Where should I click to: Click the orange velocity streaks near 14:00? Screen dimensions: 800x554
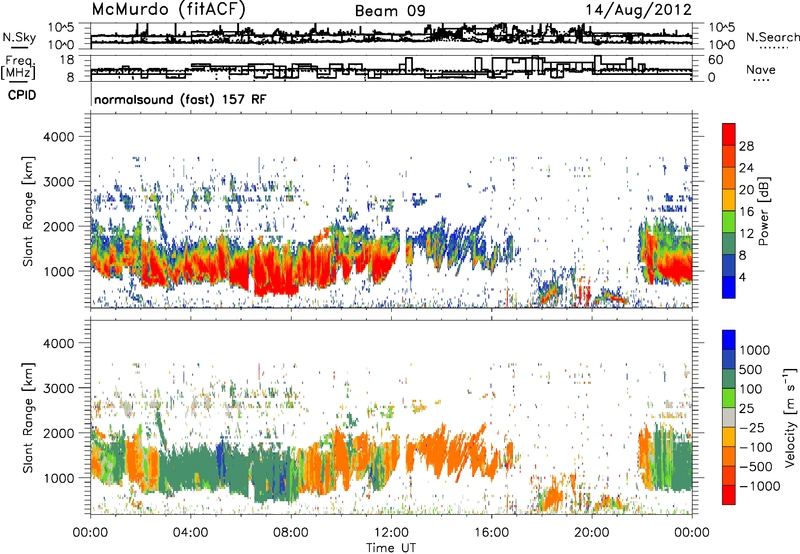click(x=444, y=451)
